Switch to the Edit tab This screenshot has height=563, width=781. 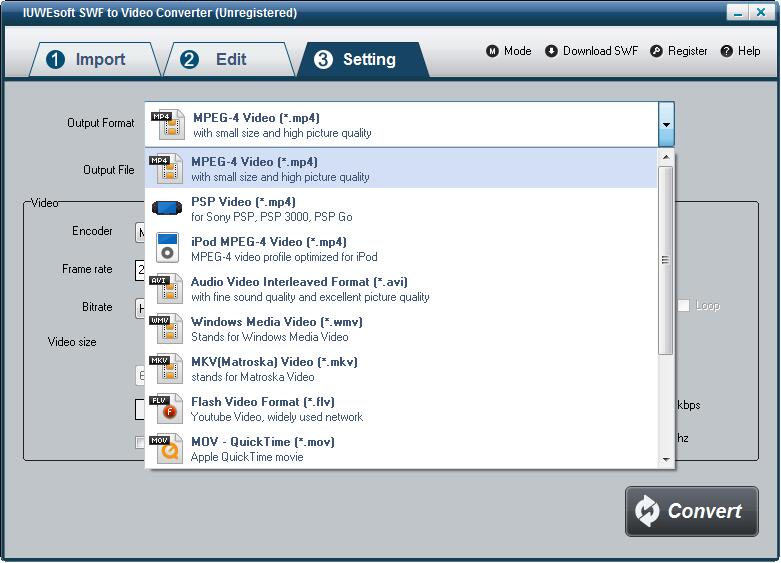[x=229, y=59]
